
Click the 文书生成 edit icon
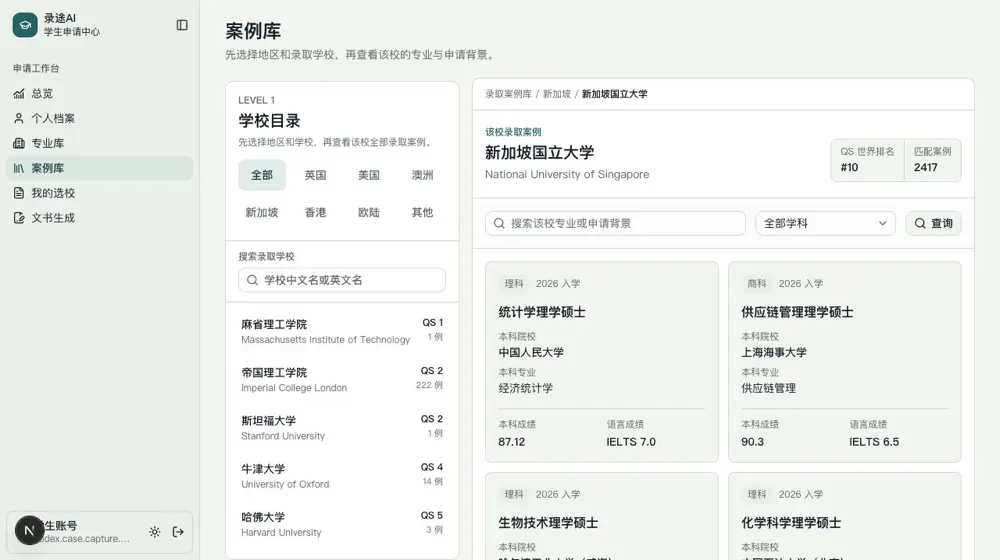(18, 218)
